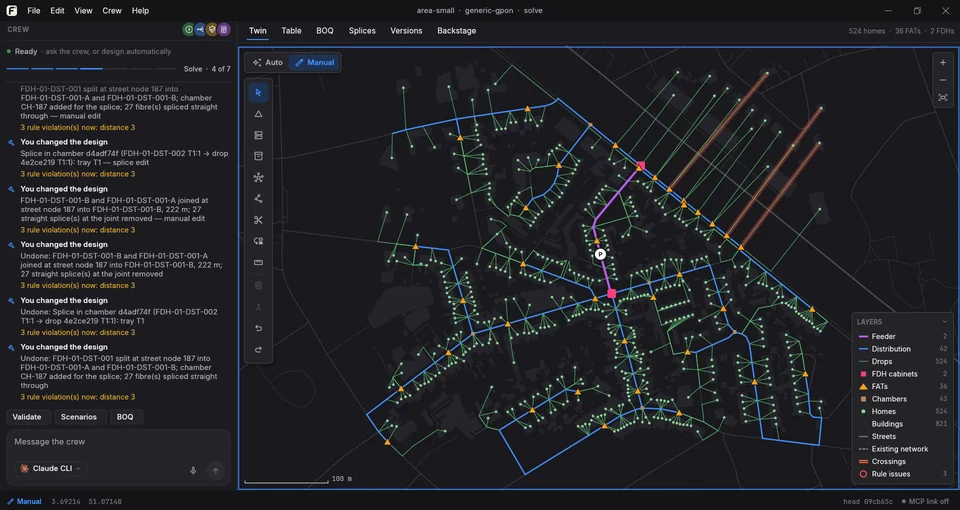The height and width of the screenshot is (510, 960).
Task: Click the microphone icon in message box
Action: point(193,470)
